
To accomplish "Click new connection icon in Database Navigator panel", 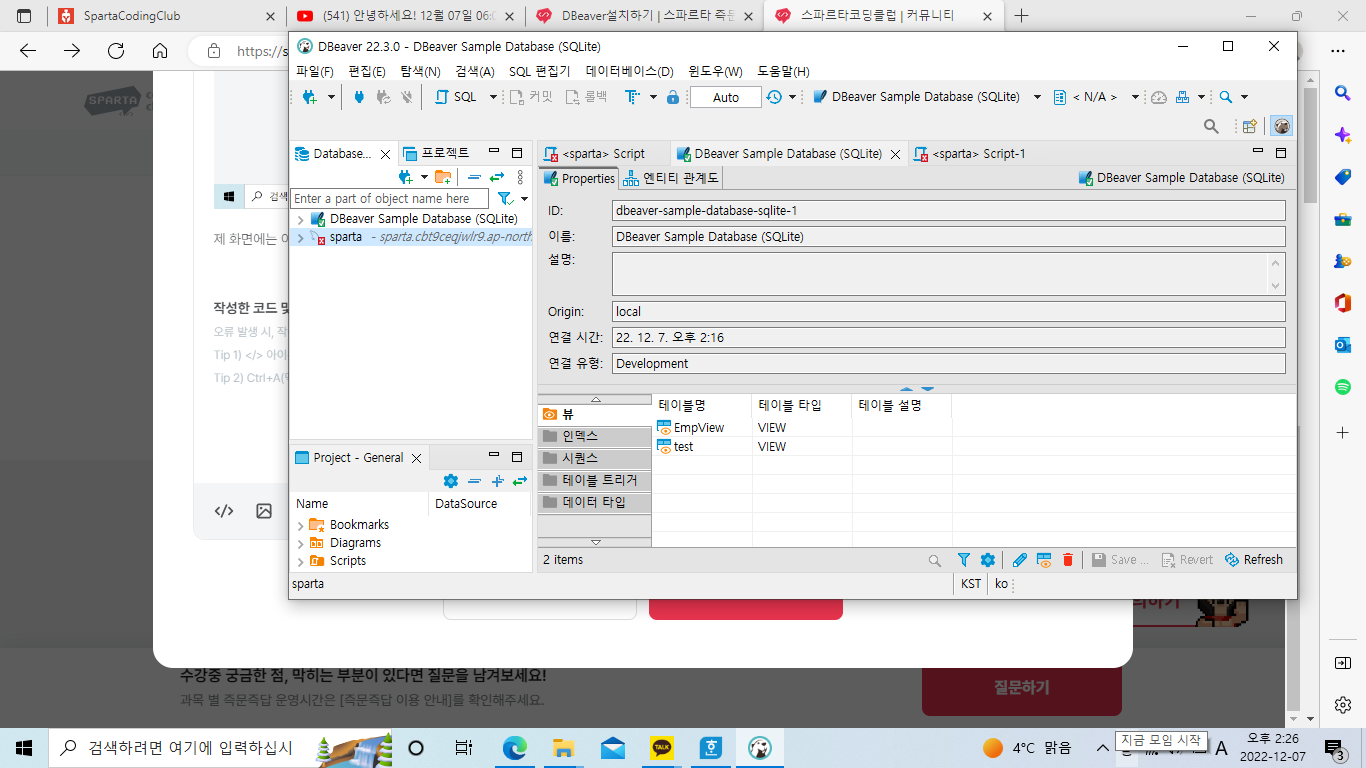I will point(405,177).
